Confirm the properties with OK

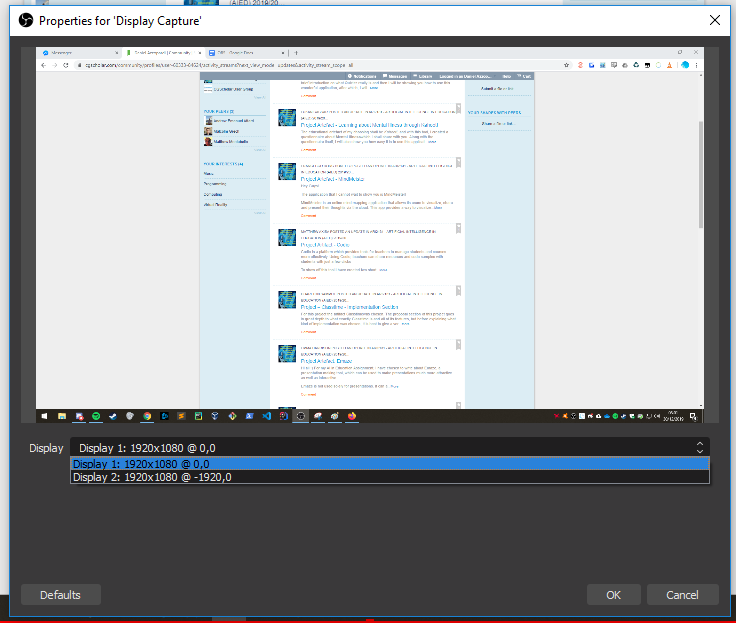click(x=614, y=595)
